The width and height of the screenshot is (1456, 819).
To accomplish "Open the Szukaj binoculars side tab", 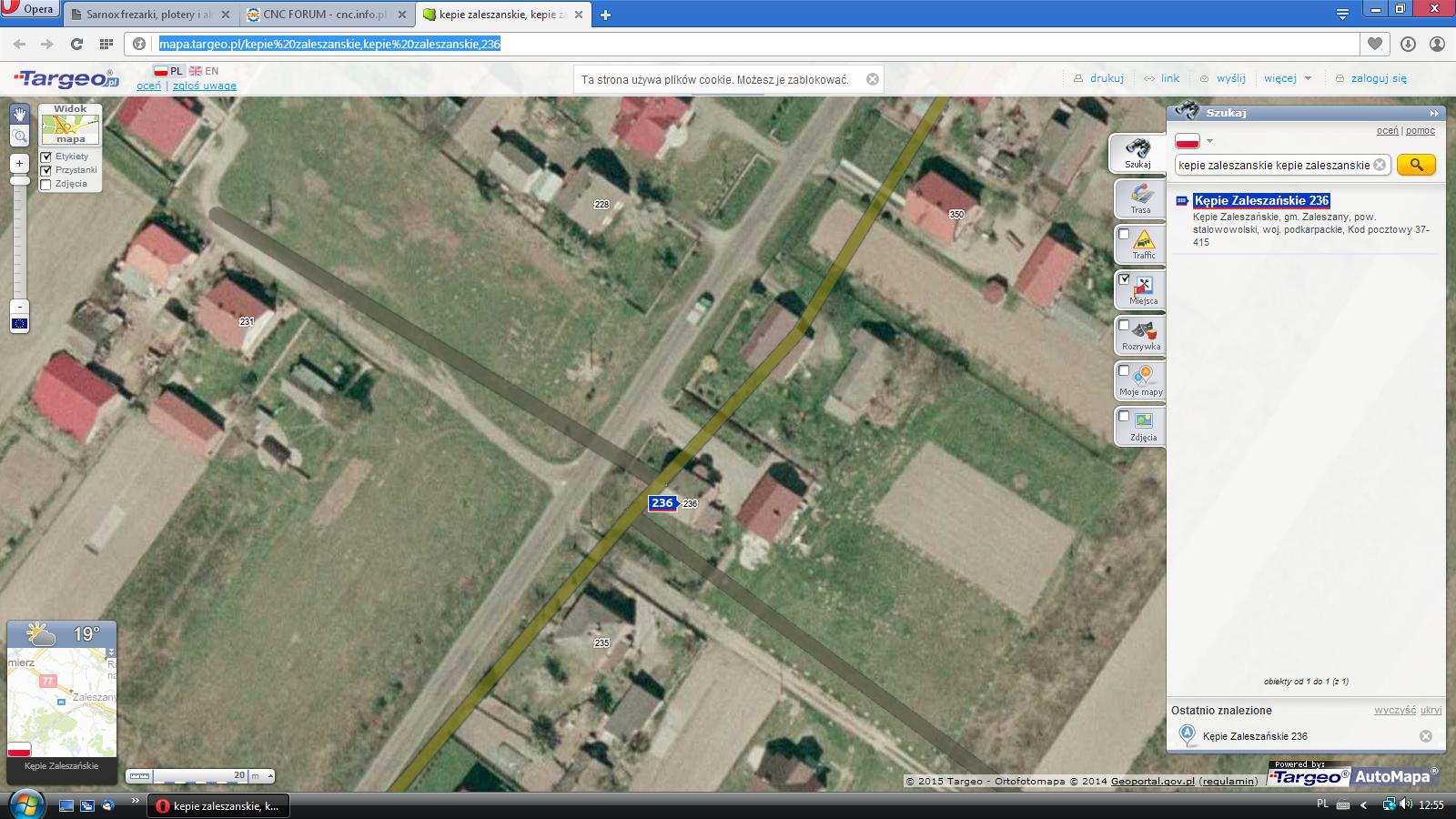I will (x=1137, y=153).
